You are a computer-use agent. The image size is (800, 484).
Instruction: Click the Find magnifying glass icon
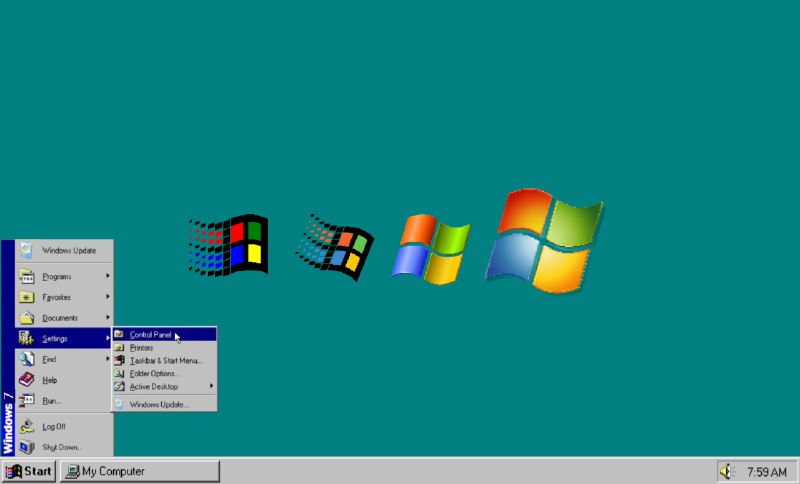coord(27,359)
